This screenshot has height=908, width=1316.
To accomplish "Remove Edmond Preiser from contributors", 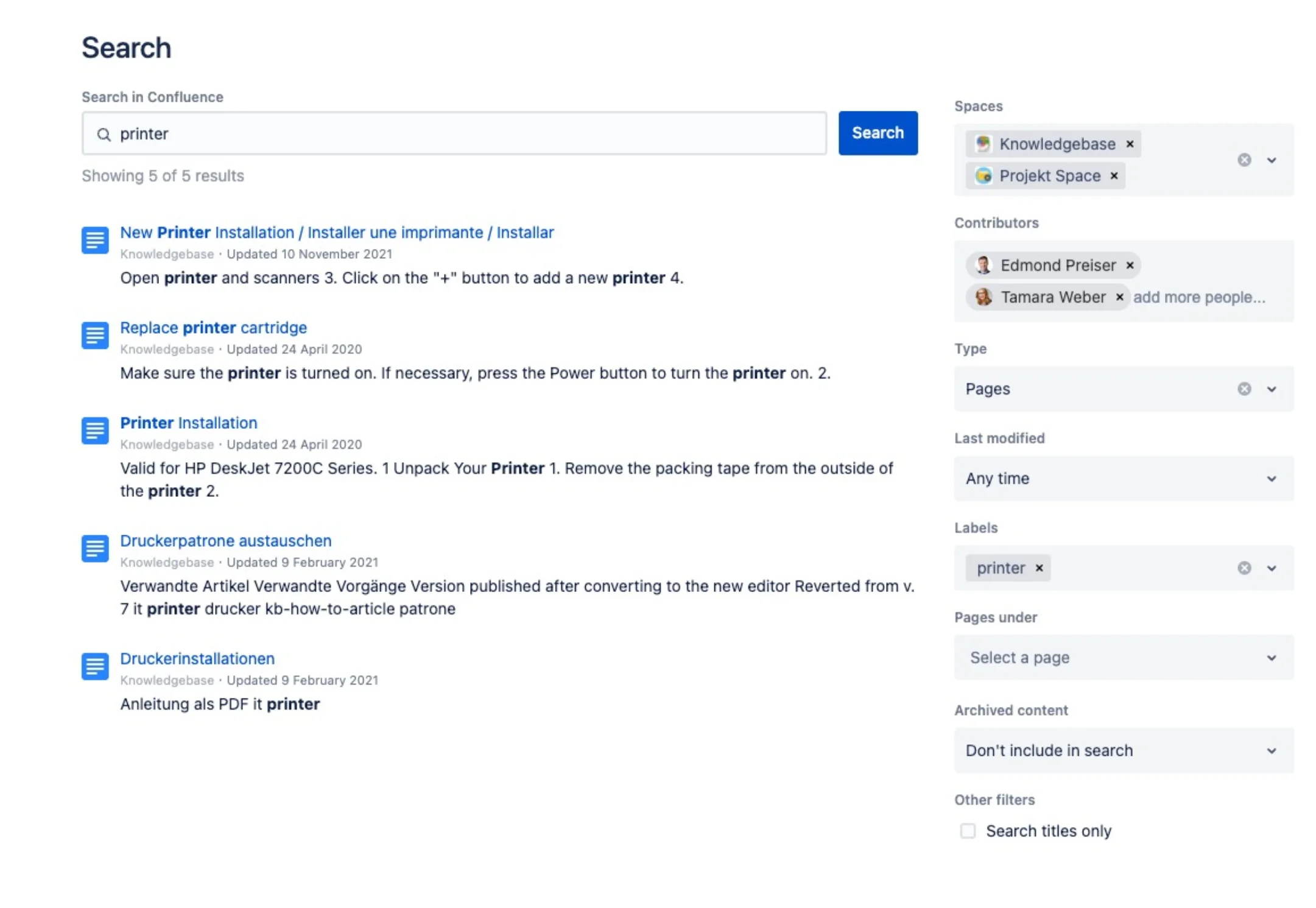I will tap(1130, 266).
